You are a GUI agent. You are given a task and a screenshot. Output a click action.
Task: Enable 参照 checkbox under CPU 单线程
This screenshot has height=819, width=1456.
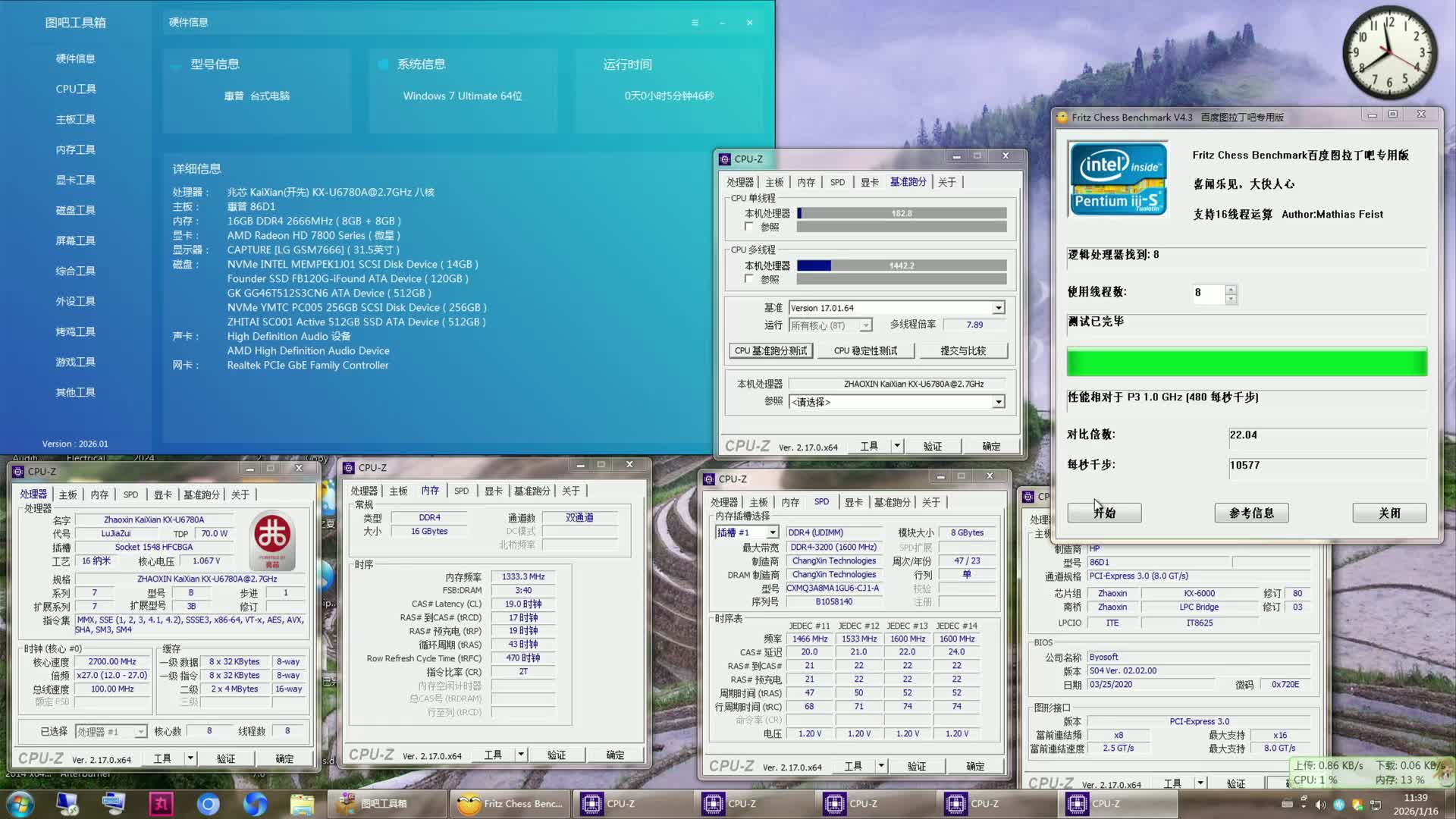(x=749, y=227)
